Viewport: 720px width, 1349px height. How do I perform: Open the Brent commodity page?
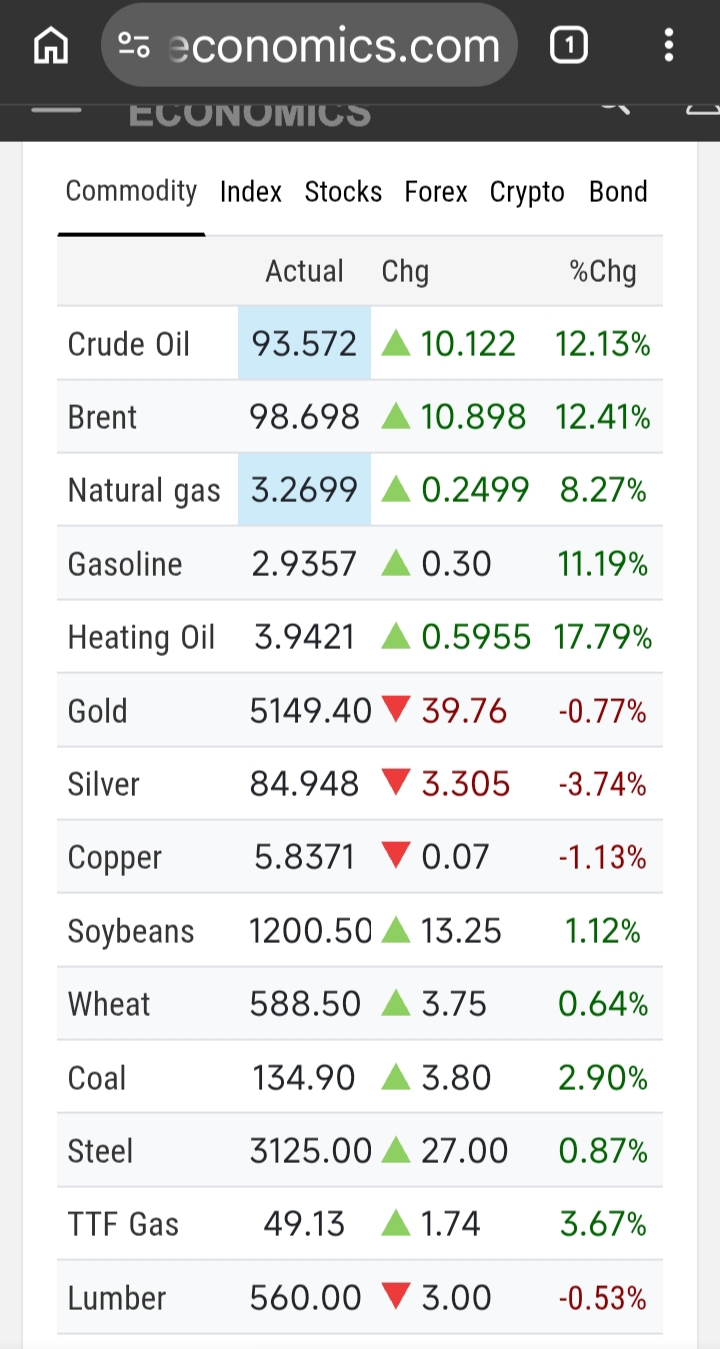click(x=102, y=418)
